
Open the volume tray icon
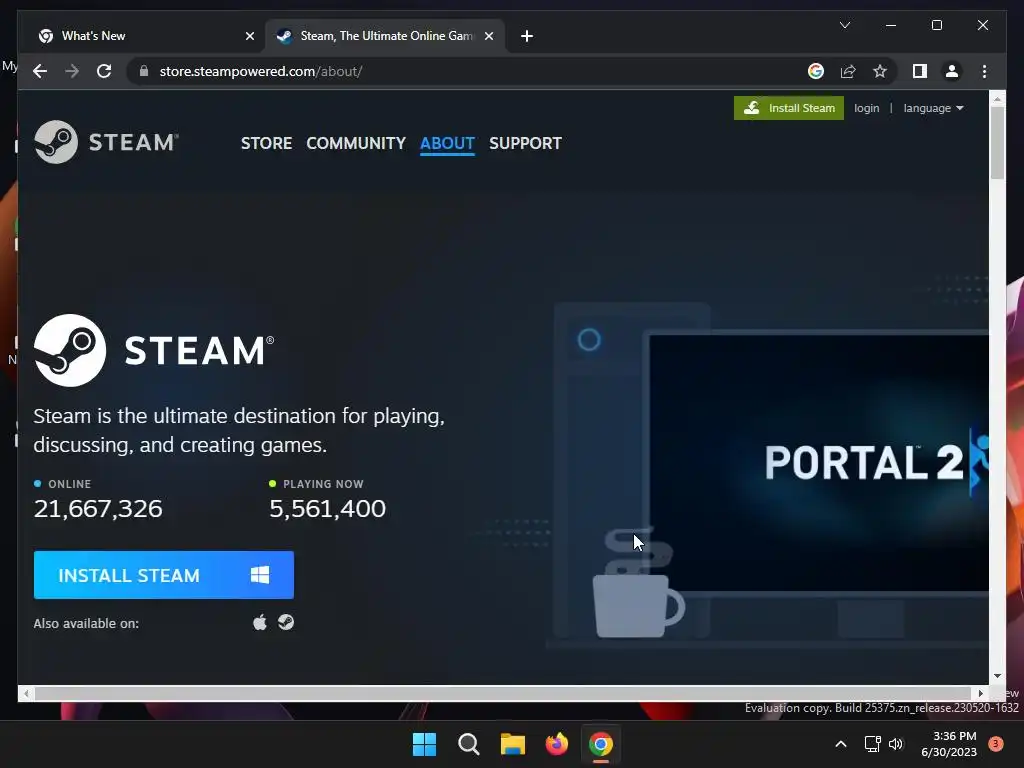click(x=895, y=744)
